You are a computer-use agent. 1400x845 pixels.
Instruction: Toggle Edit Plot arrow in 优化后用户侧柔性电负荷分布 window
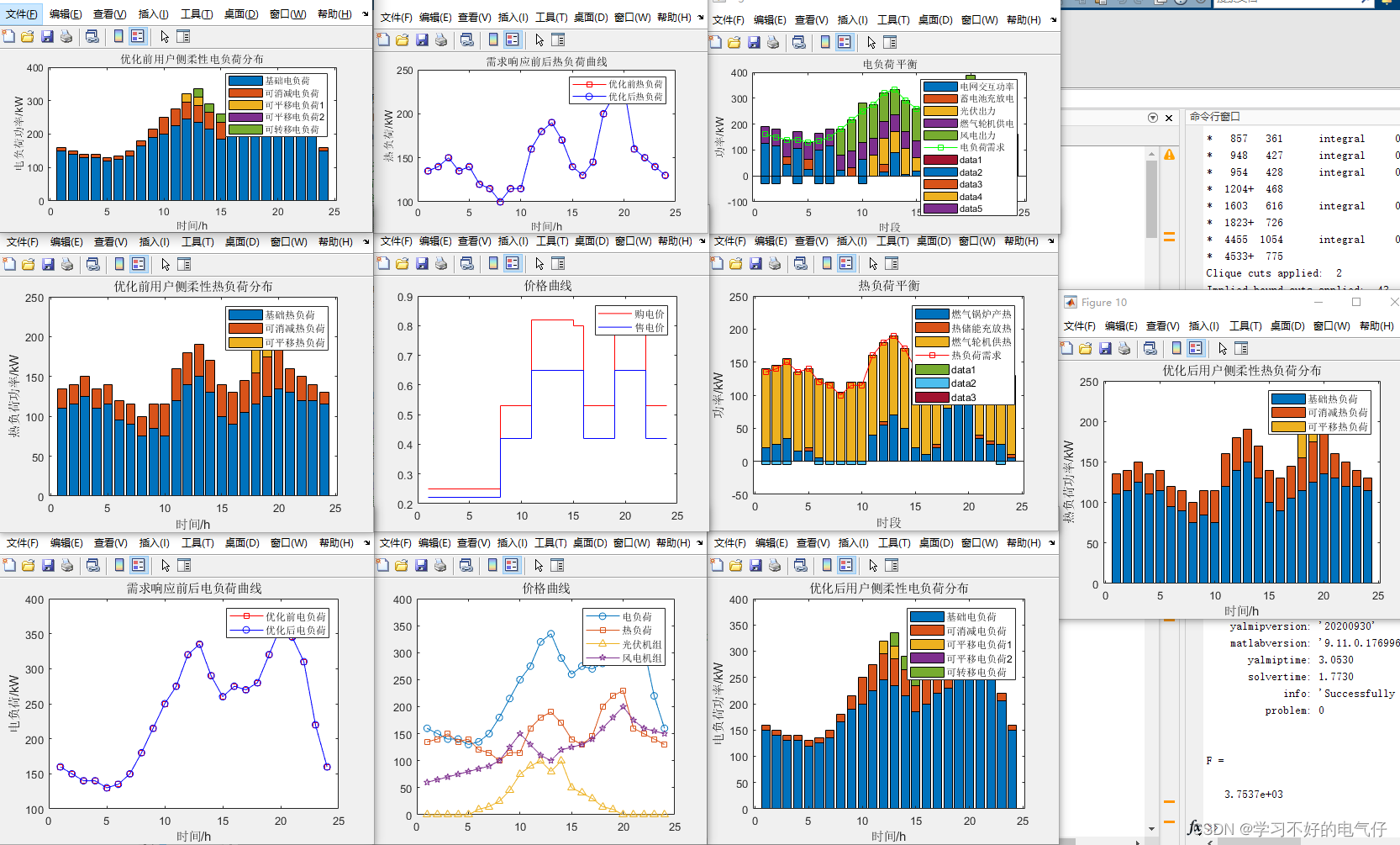click(873, 565)
